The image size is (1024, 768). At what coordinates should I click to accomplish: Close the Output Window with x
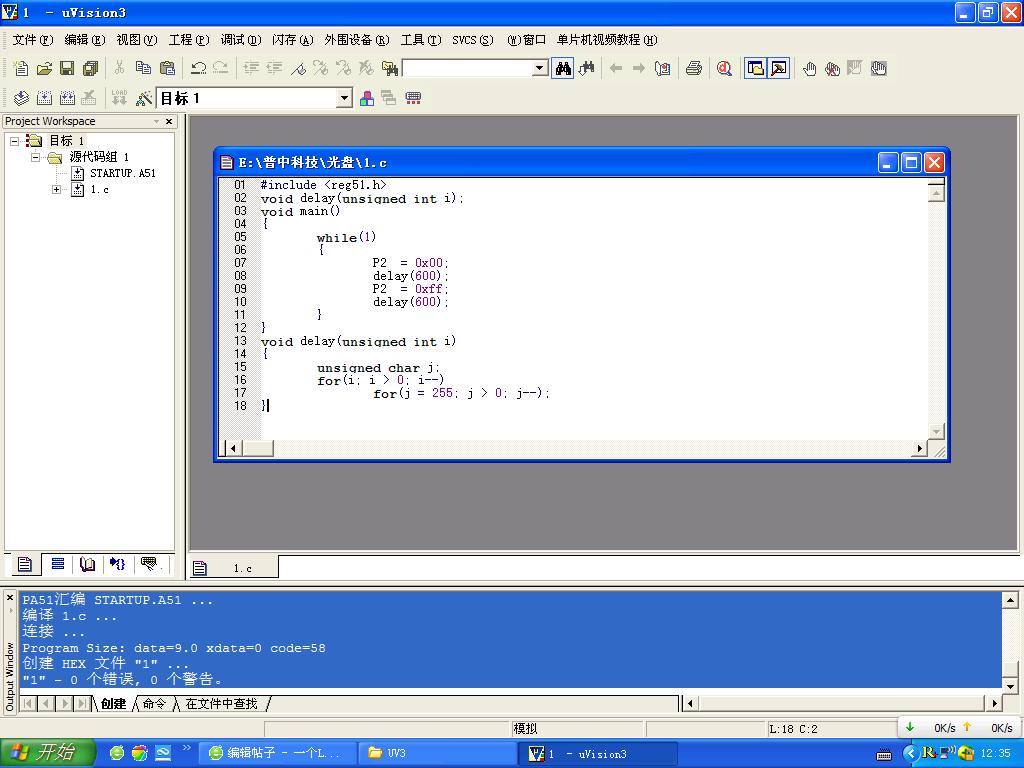pos(10,598)
